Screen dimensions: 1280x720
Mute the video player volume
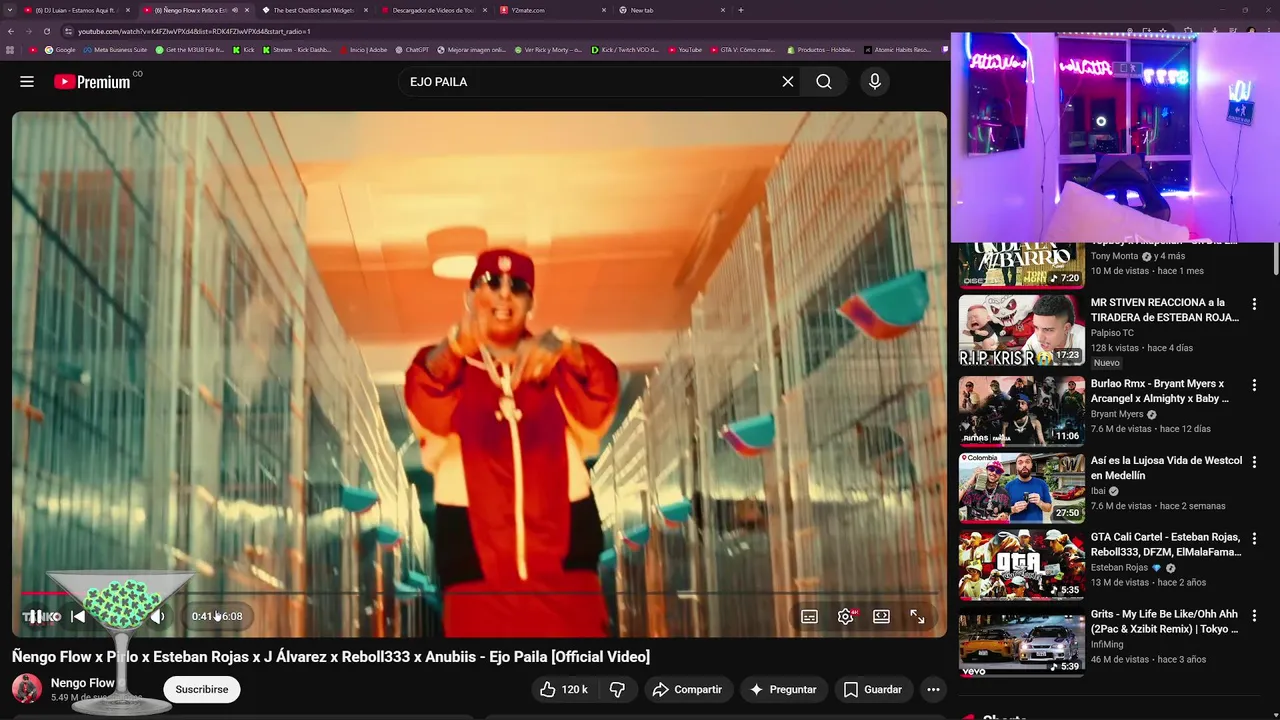coord(158,616)
